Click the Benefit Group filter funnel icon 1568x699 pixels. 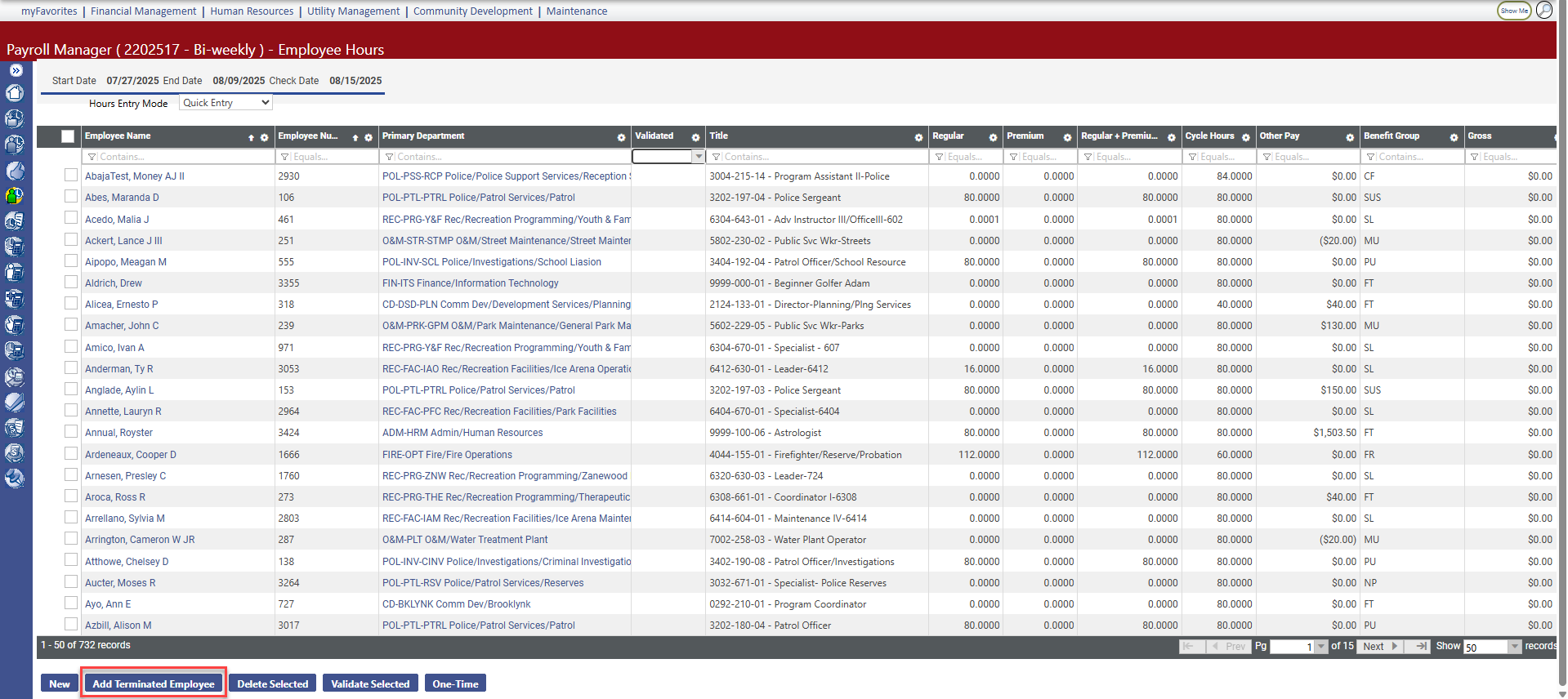(1371, 157)
